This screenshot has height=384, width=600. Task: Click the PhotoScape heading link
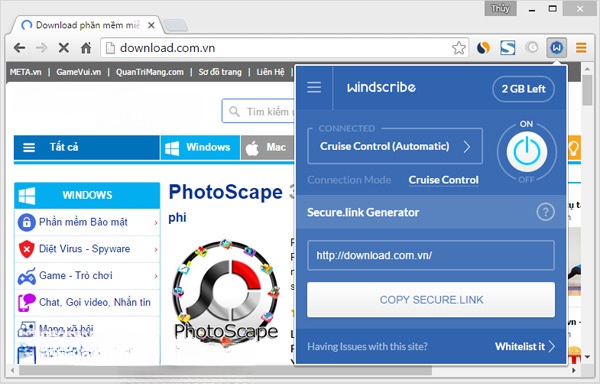point(226,192)
